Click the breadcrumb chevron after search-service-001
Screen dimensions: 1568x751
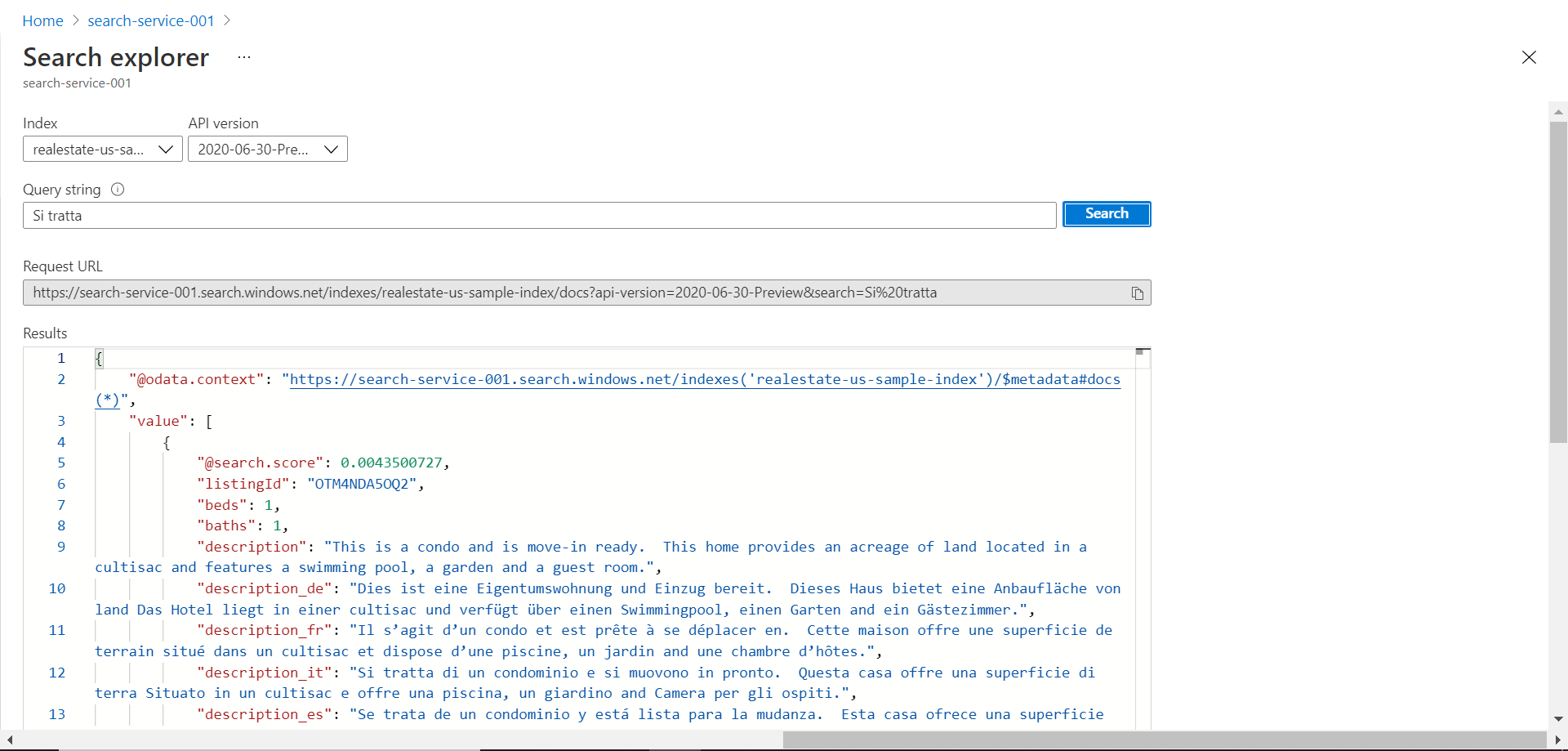[x=227, y=20]
